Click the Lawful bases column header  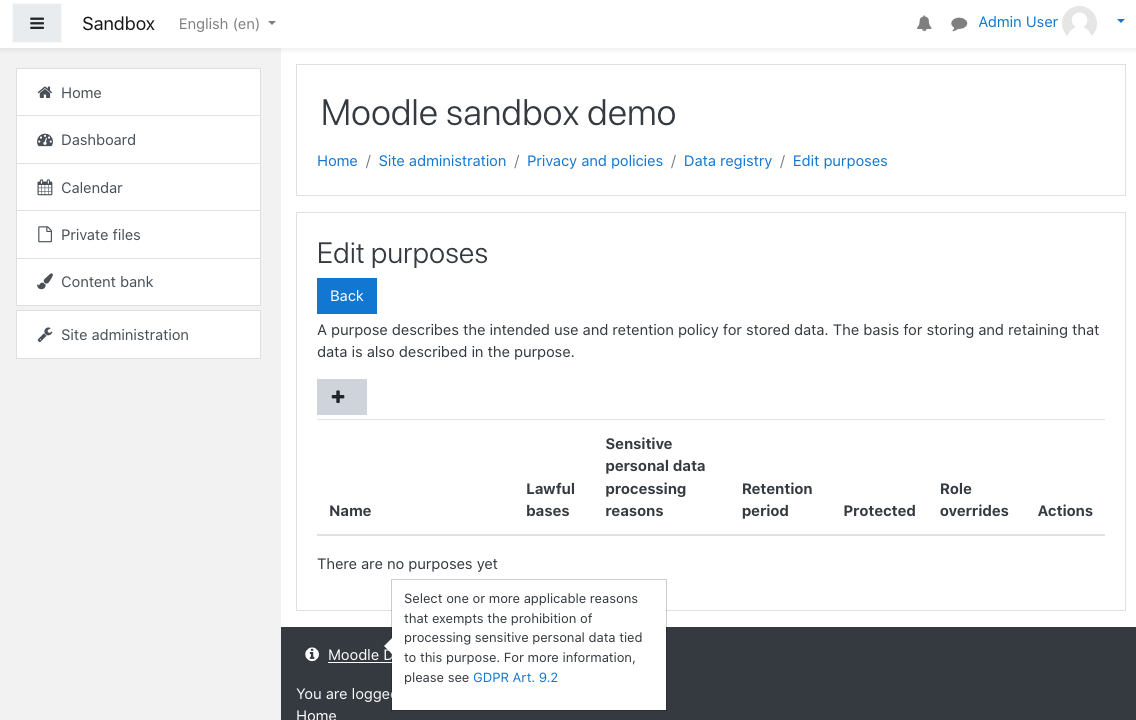[x=551, y=500]
